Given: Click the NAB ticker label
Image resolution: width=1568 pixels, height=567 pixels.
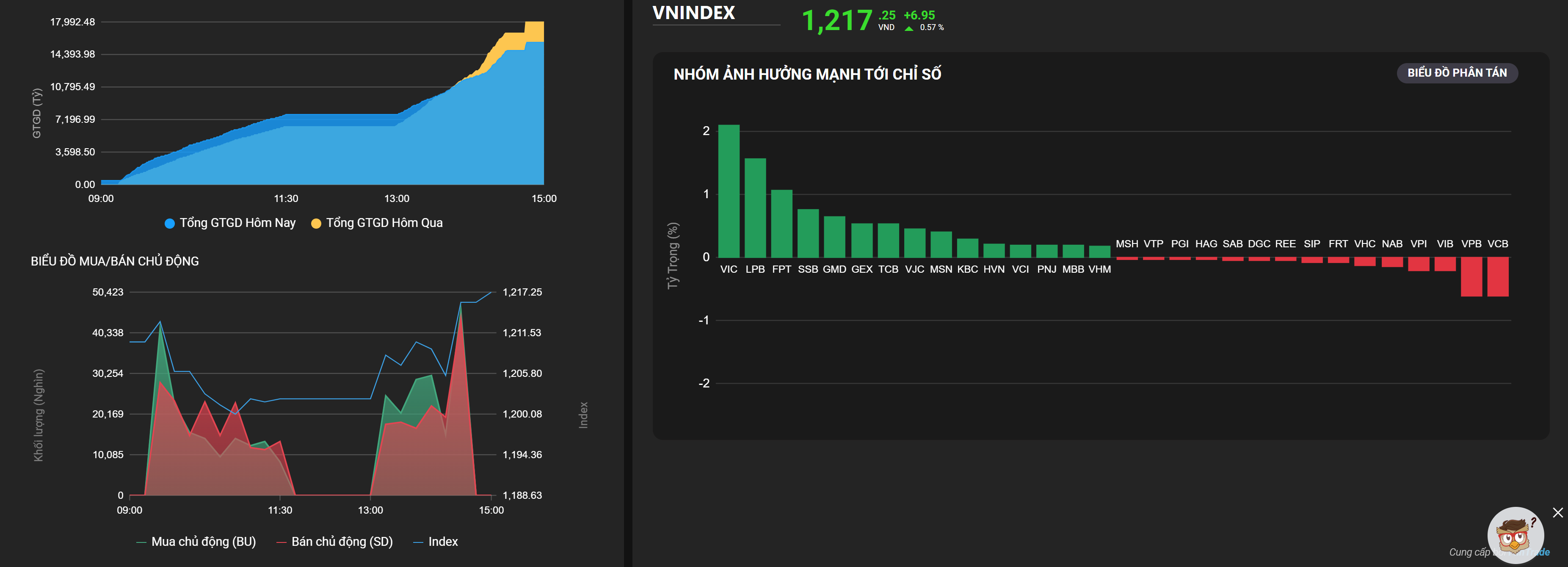Looking at the screenshot, I should [x=1392, y=243].
